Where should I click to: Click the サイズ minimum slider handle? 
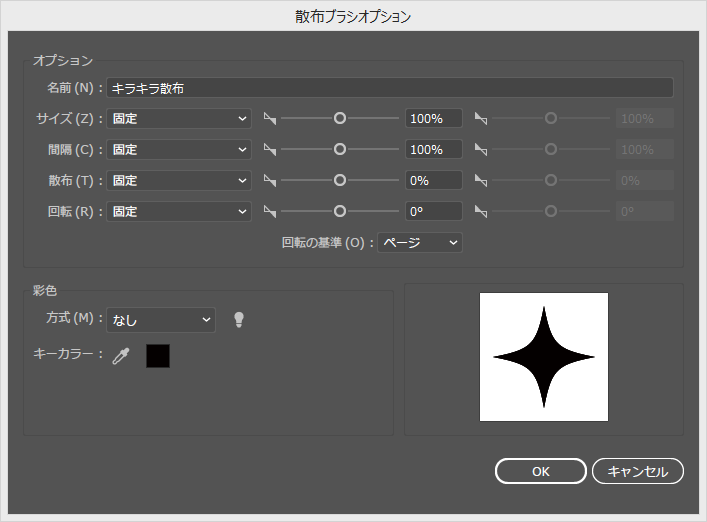point(340,119)
